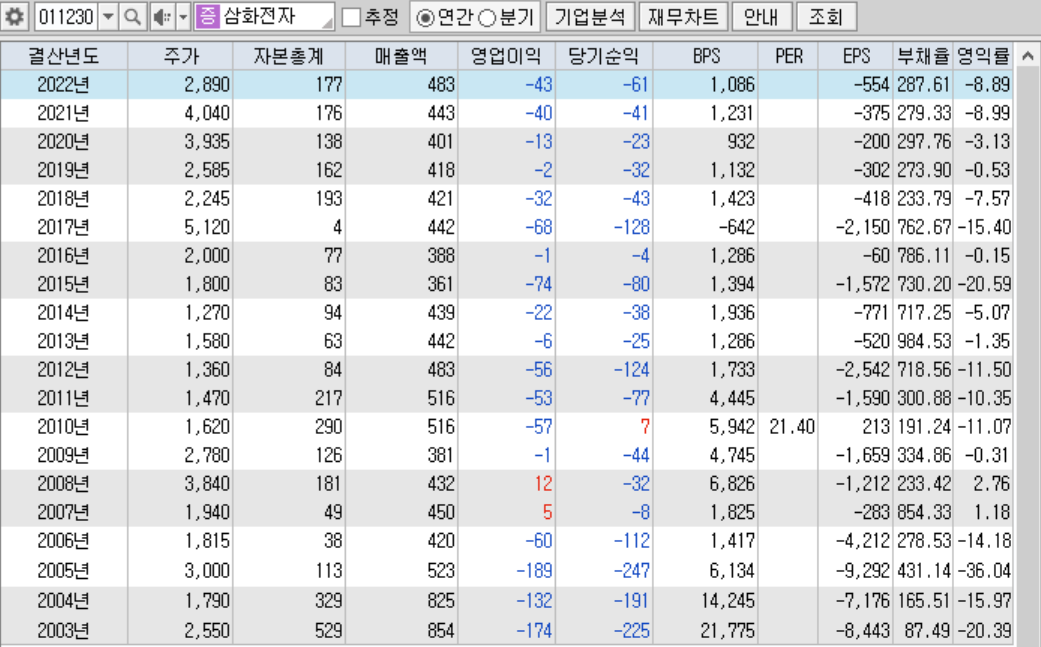This screenshot has width=1041, height=647.
Task: Select the 2006년 row
Action: point(507,541)
